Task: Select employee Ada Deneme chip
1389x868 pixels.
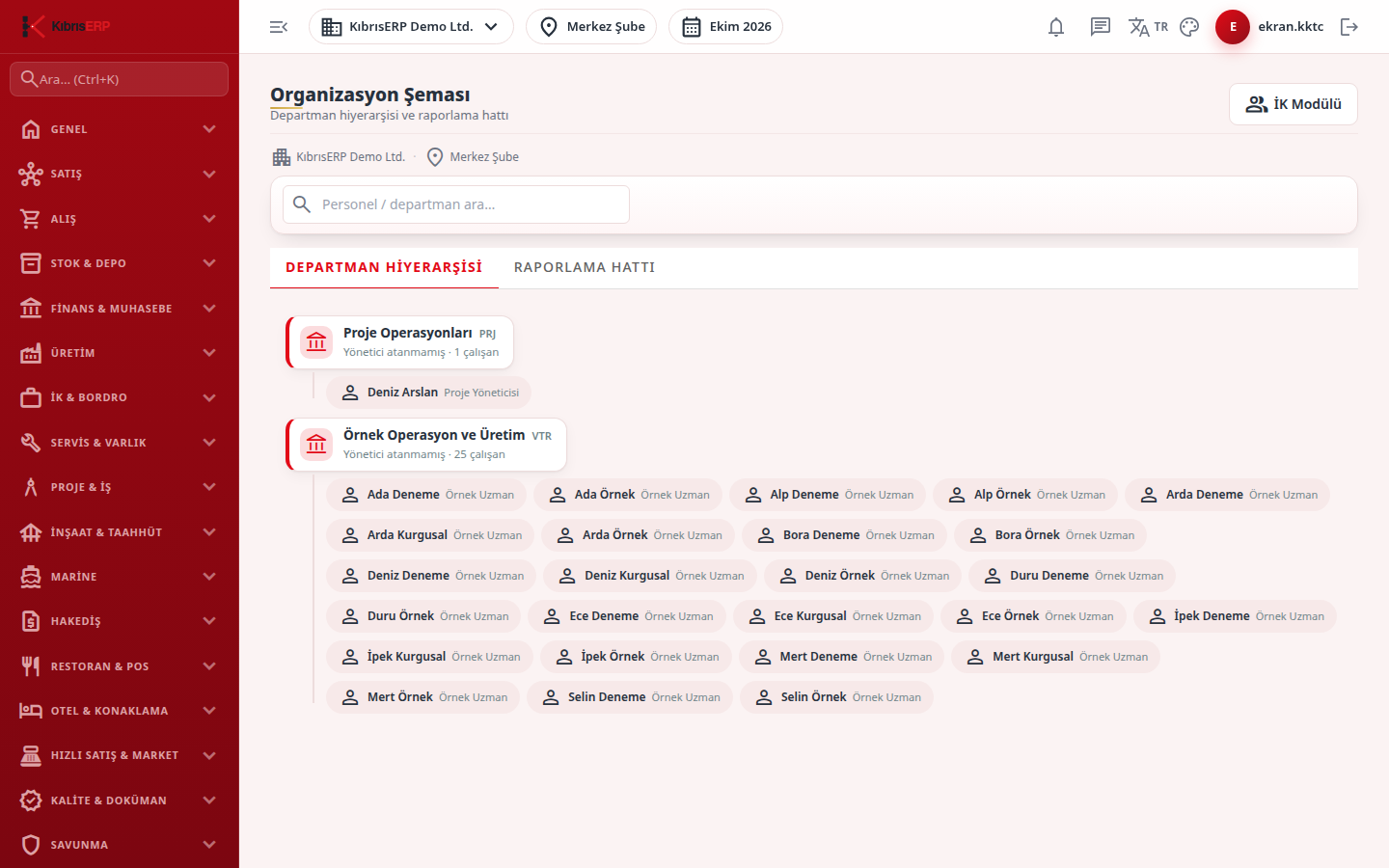Action: (x=426, y=495)
